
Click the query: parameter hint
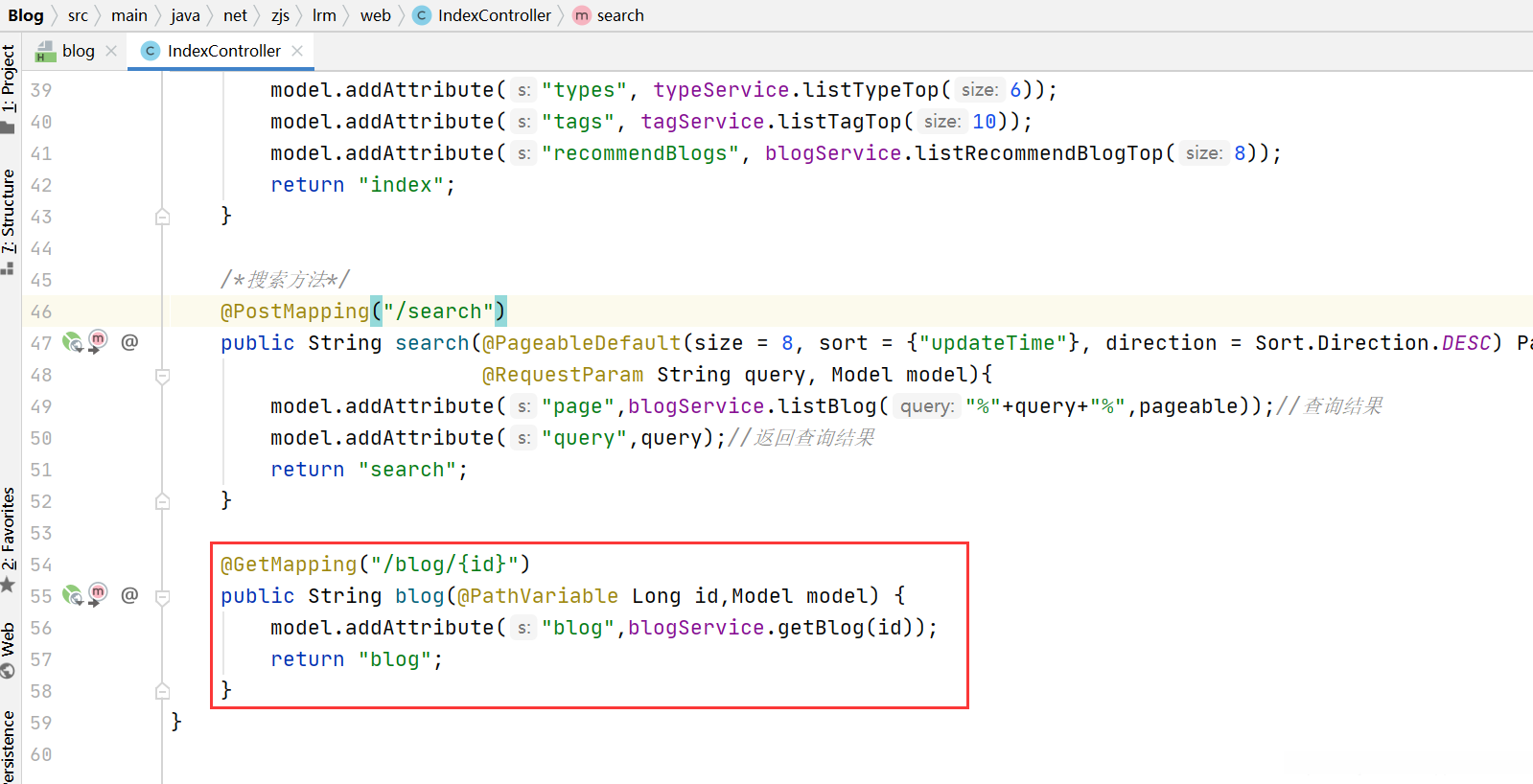tap(927, 406)
